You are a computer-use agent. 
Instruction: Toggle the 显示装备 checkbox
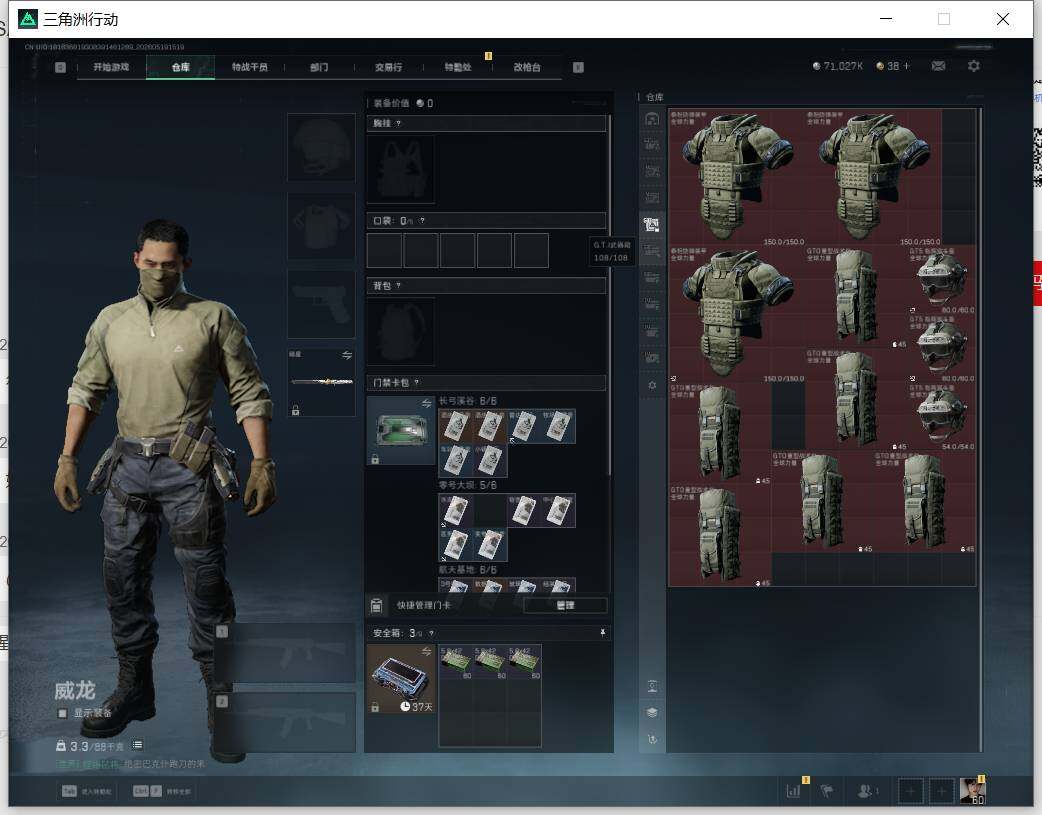point(62,713)
